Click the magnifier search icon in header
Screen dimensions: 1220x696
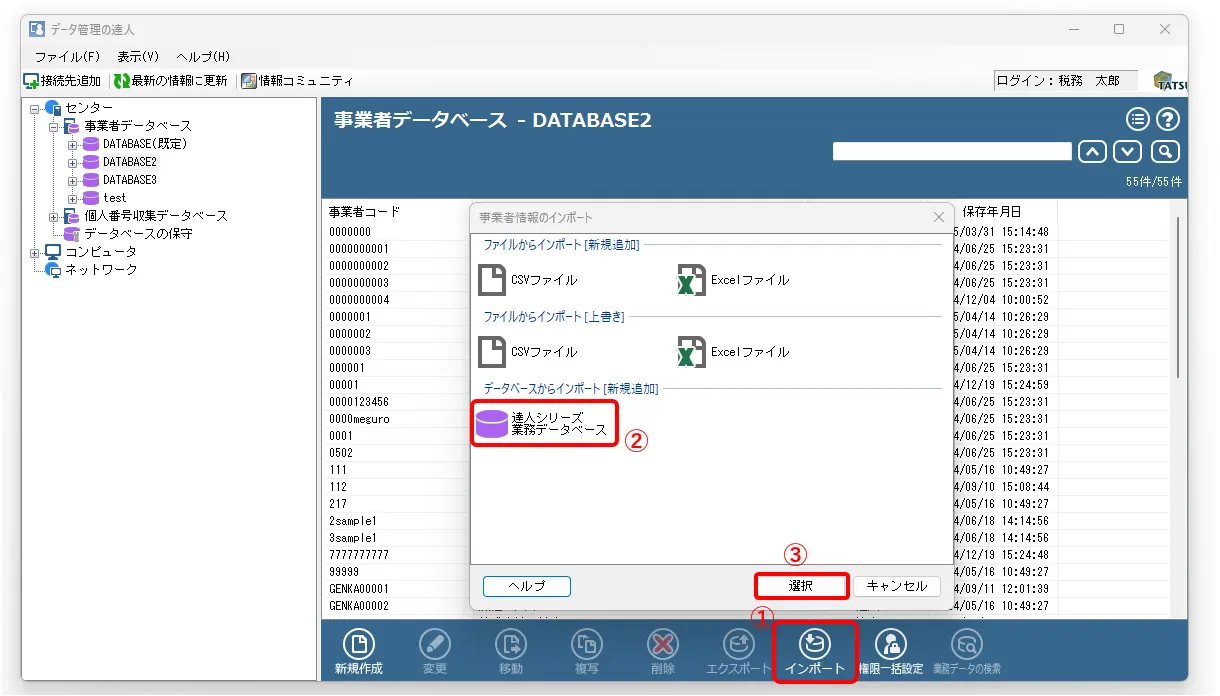(1165, 152)
